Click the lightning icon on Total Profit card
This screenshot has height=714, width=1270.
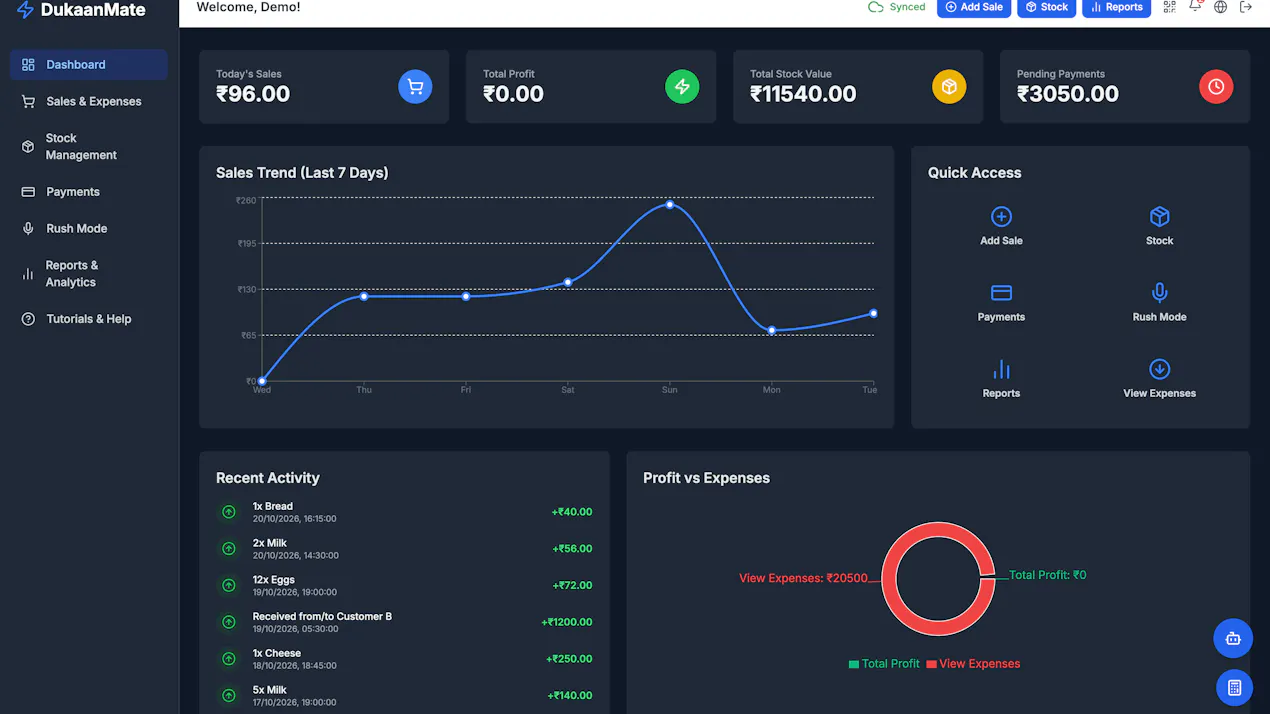tap(682, 87)
